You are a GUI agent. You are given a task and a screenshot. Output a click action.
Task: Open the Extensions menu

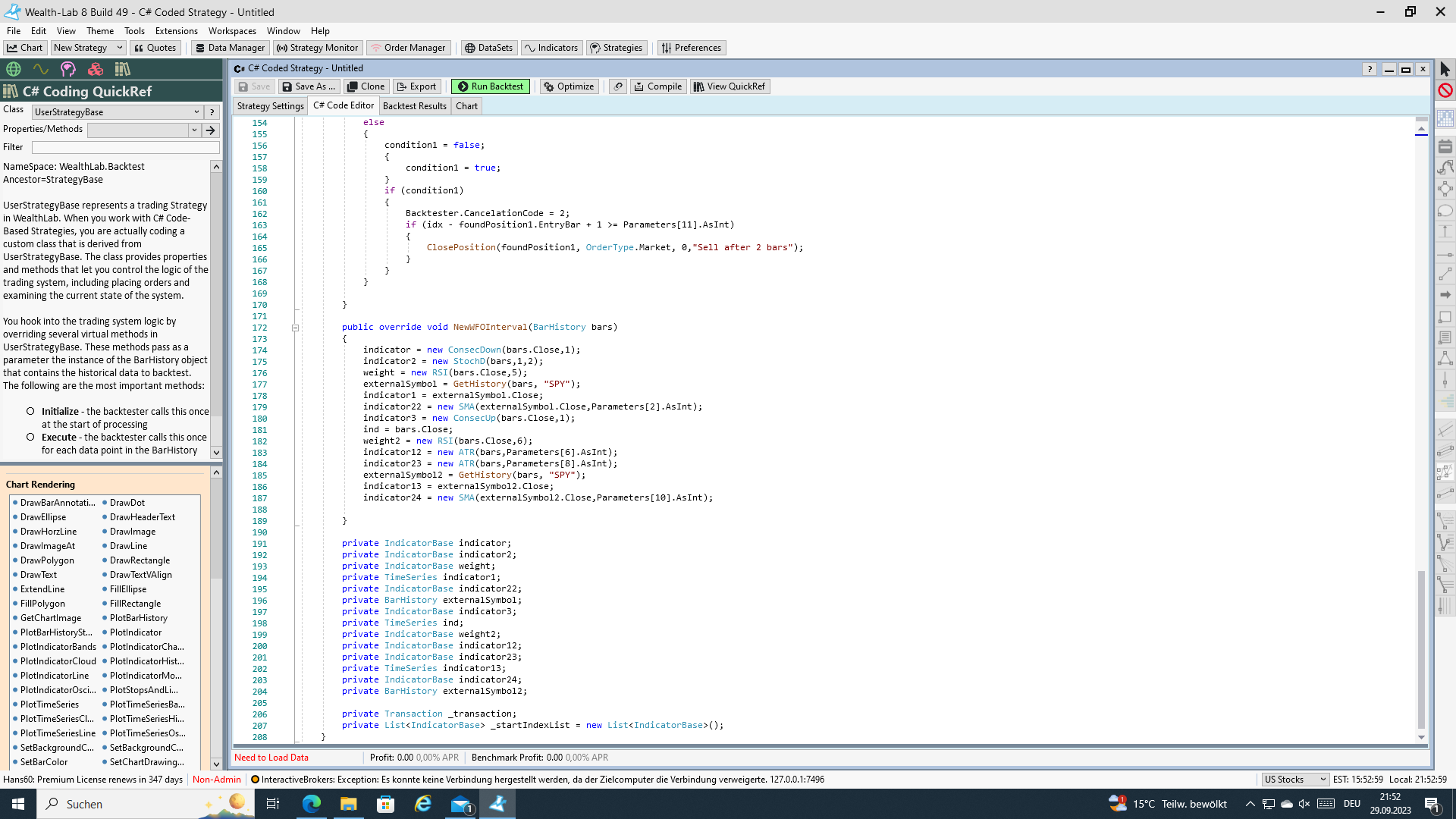[x=176, y=31]
